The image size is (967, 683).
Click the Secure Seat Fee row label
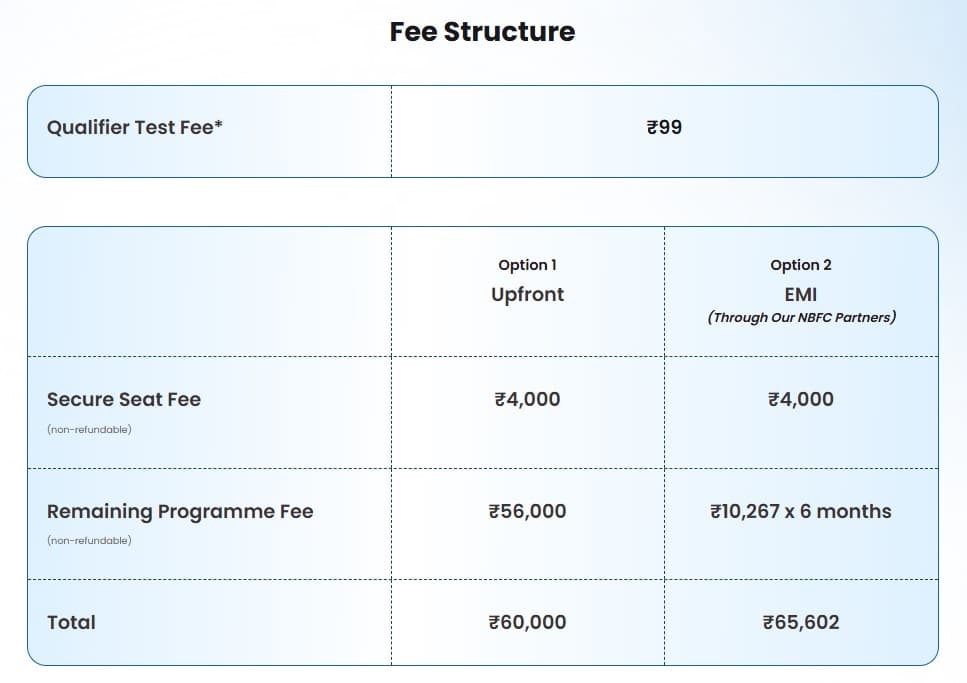coord(124,399)
